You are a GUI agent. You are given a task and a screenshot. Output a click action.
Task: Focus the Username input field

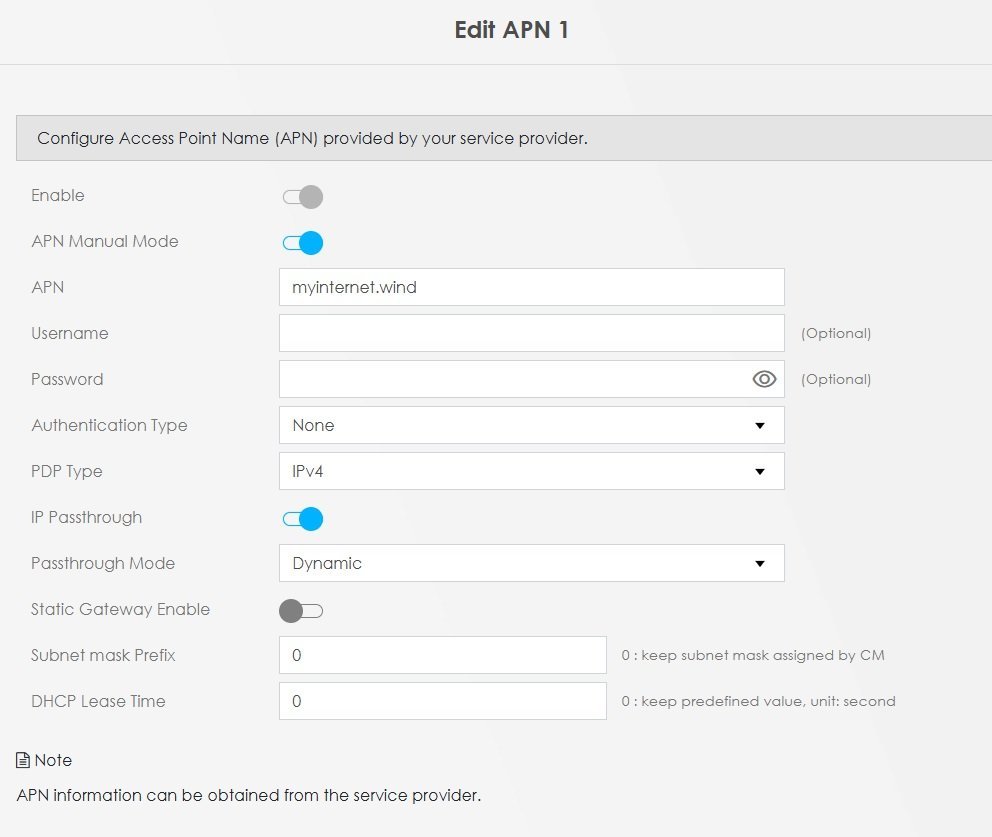tap(531, 333)
